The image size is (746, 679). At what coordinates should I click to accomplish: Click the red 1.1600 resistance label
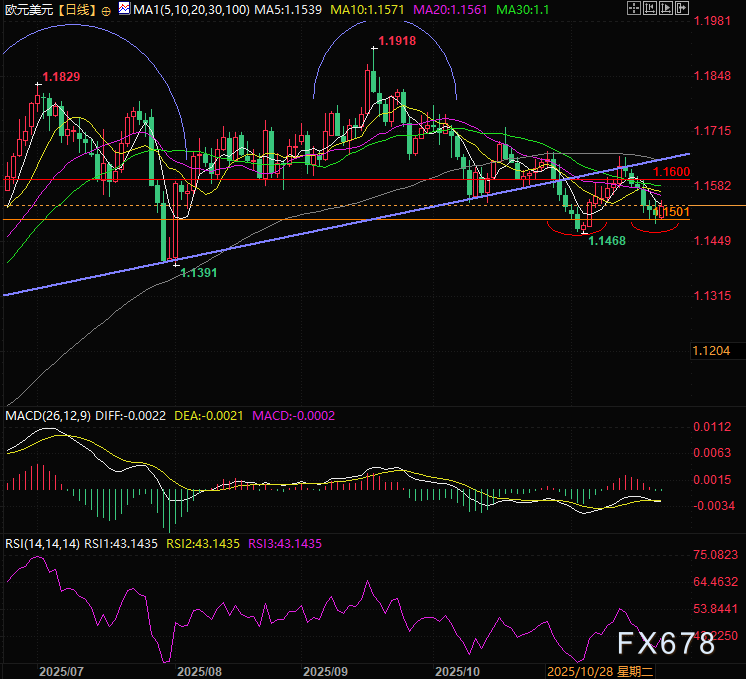670,172
